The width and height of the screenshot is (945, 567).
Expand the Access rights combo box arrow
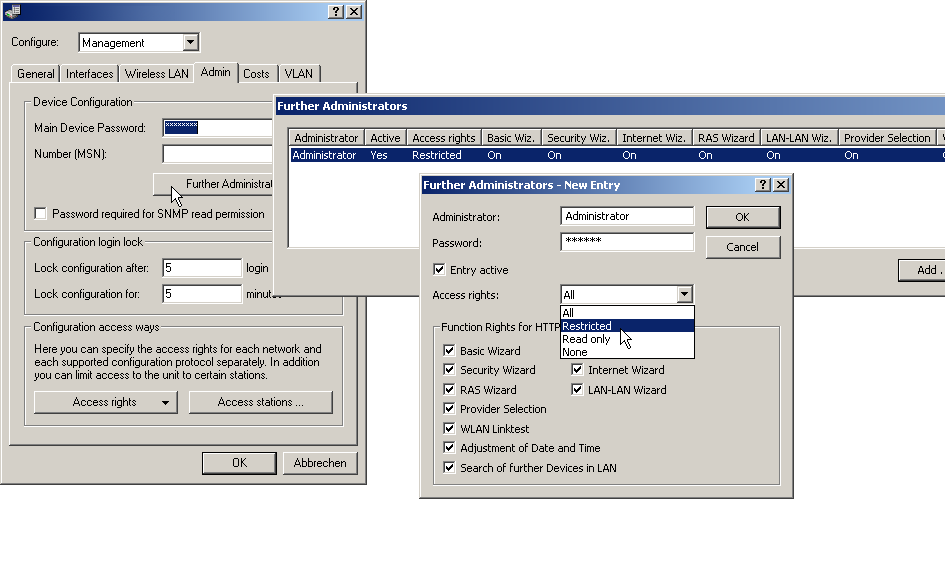click(x=684, y=295)
